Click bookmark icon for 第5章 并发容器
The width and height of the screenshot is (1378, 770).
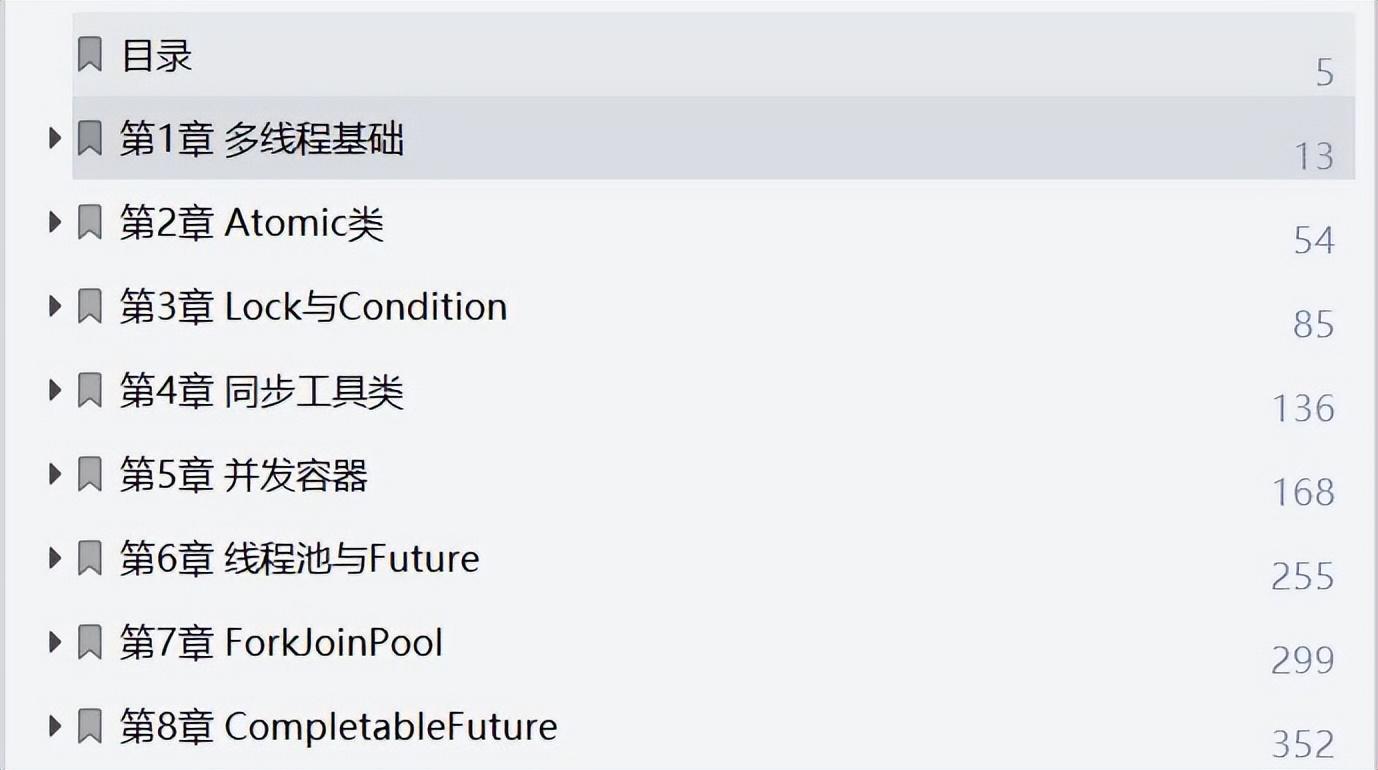tap(90, 474)
